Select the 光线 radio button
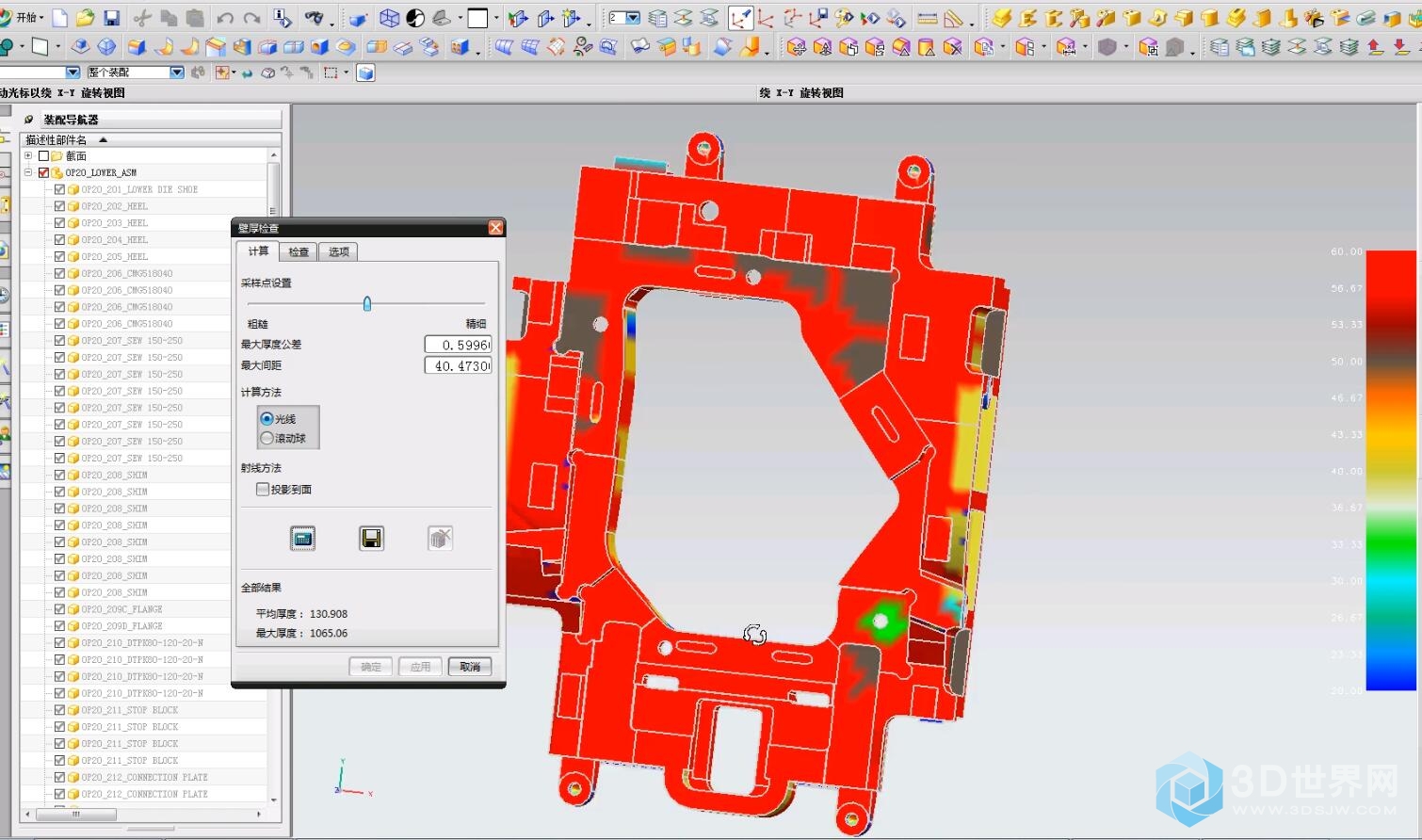Image resolution: width=1422 pixels, height=840 pixels. click(x=267, y=419)
